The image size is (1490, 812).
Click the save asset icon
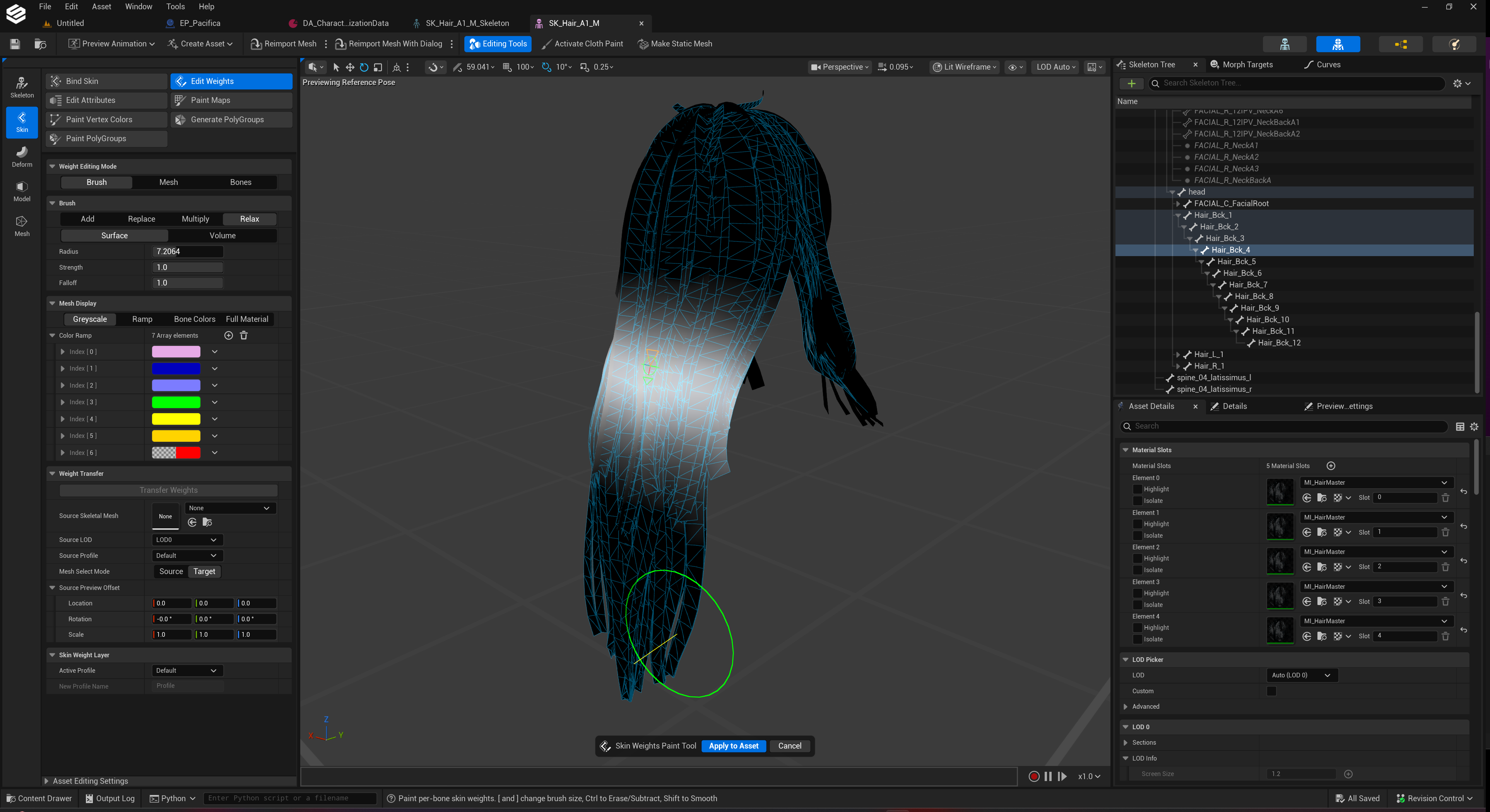15,44
